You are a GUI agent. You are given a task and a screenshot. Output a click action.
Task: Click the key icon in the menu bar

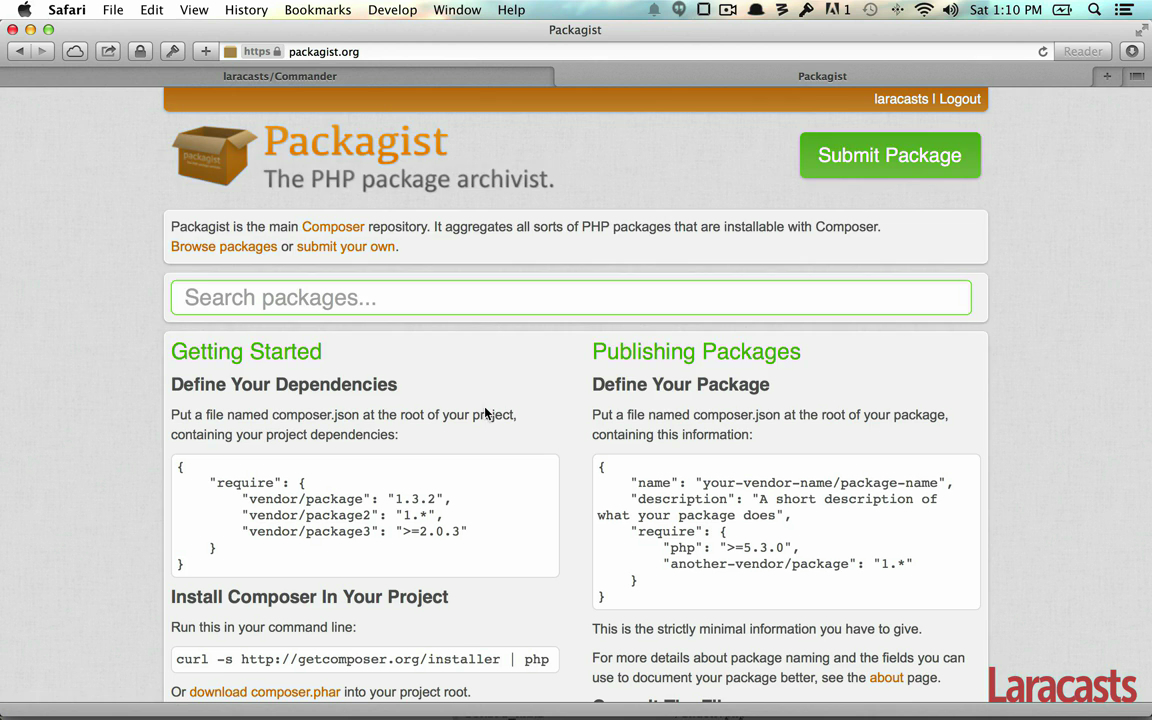coord(806,10)
